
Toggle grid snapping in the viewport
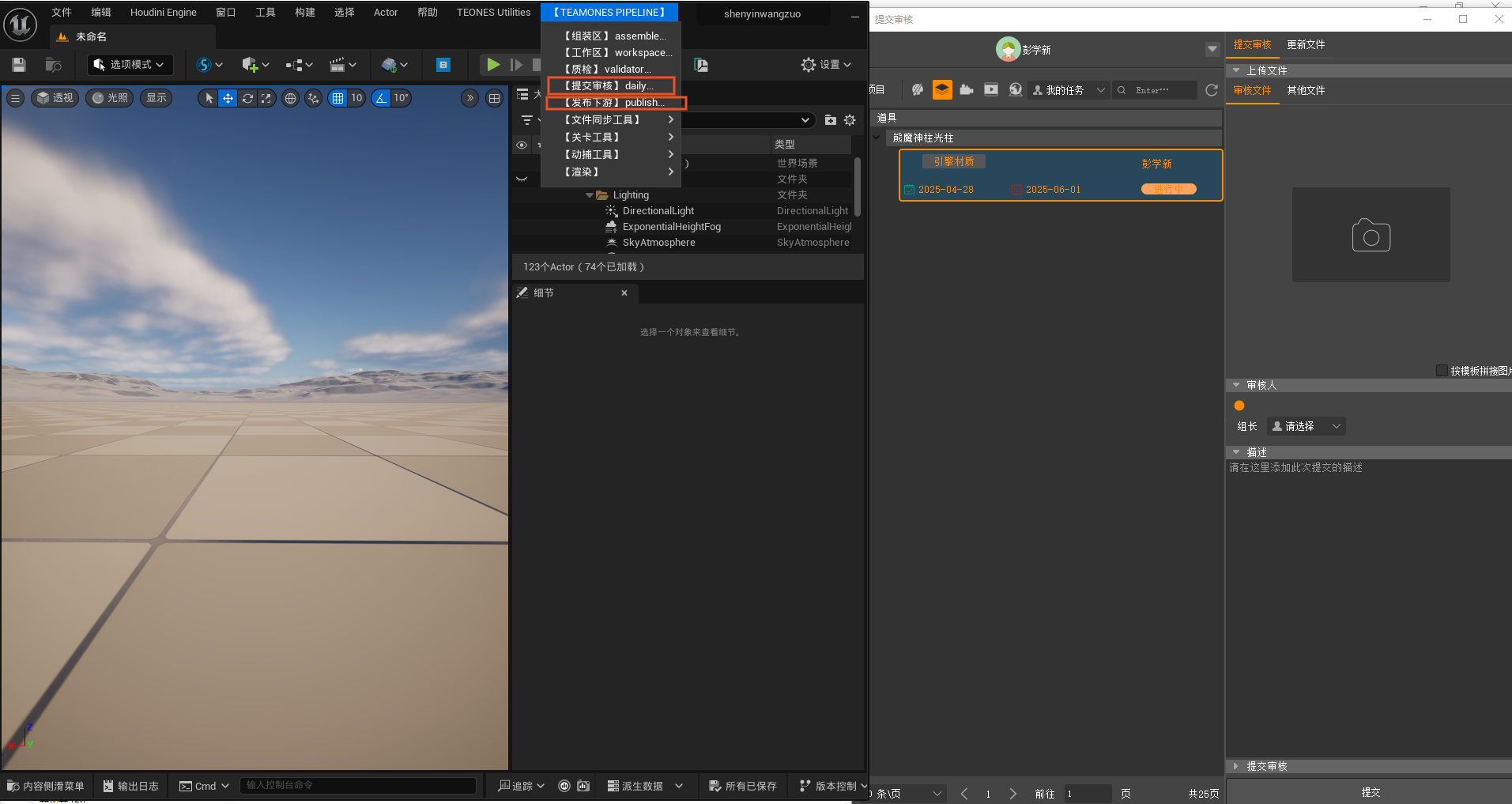[338, 98]
